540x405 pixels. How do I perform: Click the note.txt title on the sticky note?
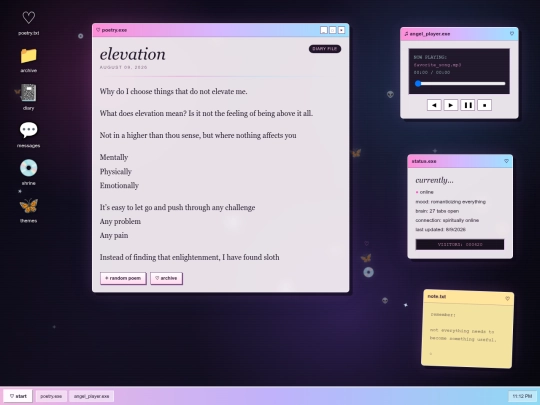click(437, 296)
